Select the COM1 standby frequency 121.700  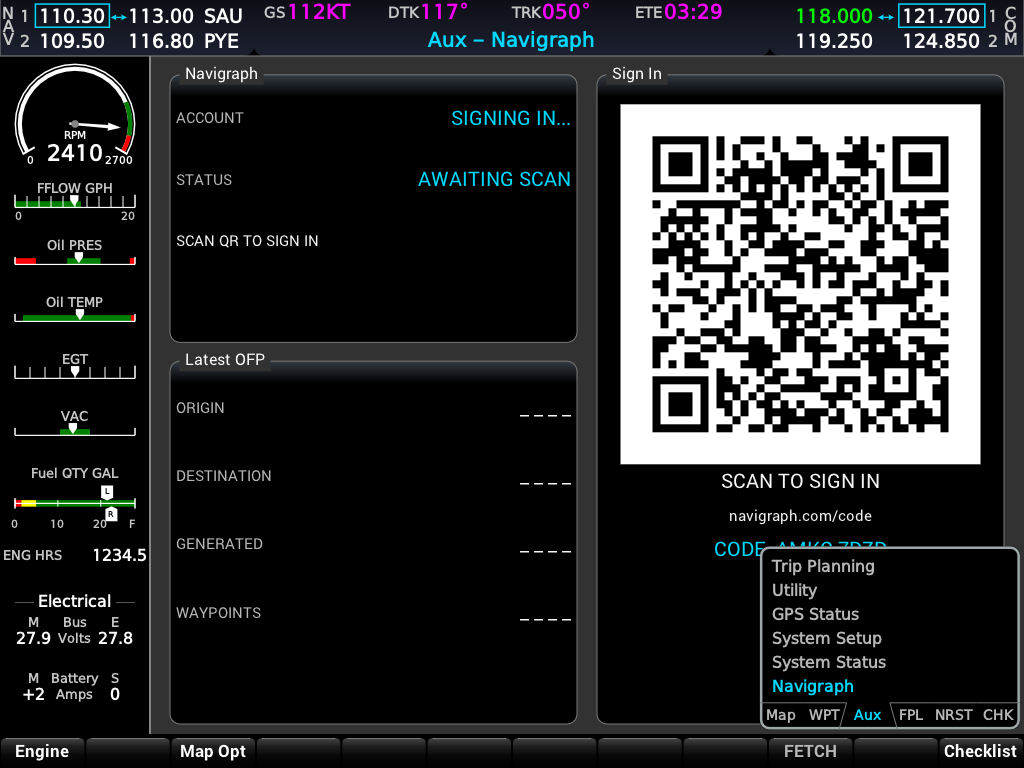pos(941,16)
